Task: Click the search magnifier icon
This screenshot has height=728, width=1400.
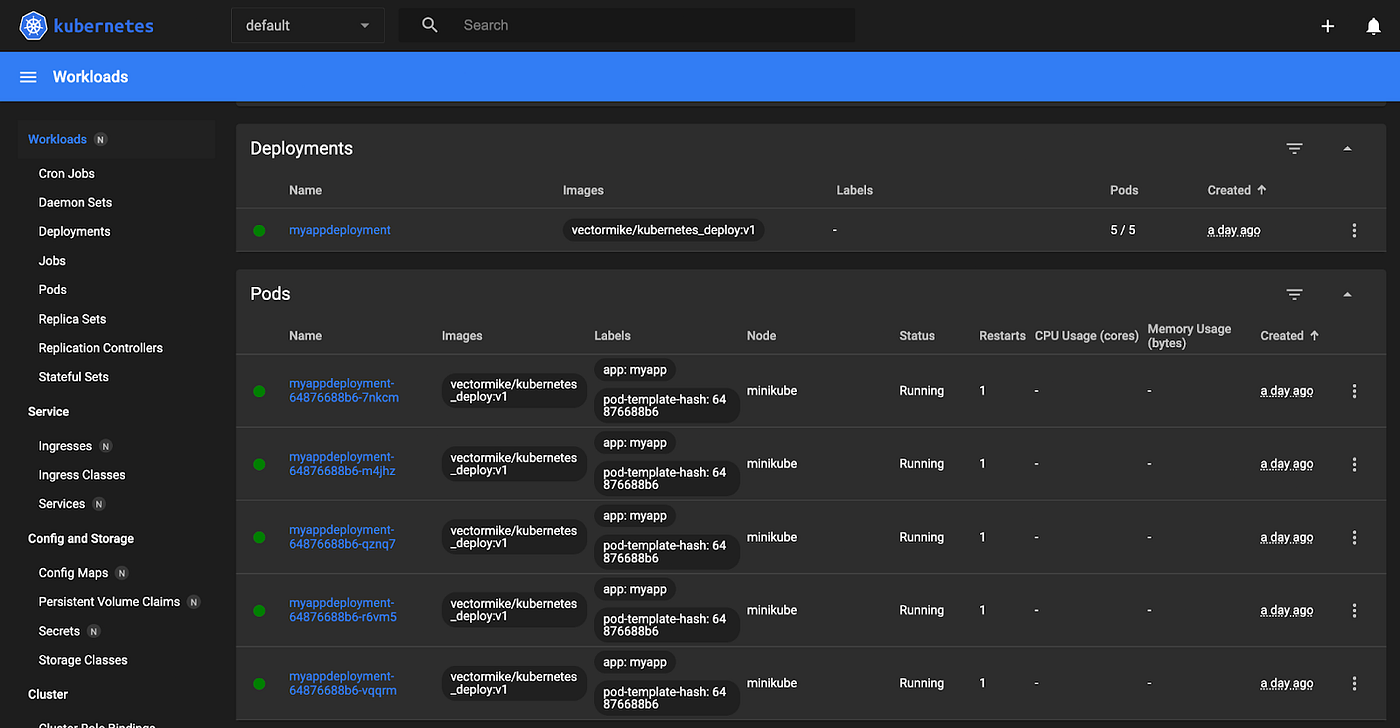Action: (x=430, y=25)
